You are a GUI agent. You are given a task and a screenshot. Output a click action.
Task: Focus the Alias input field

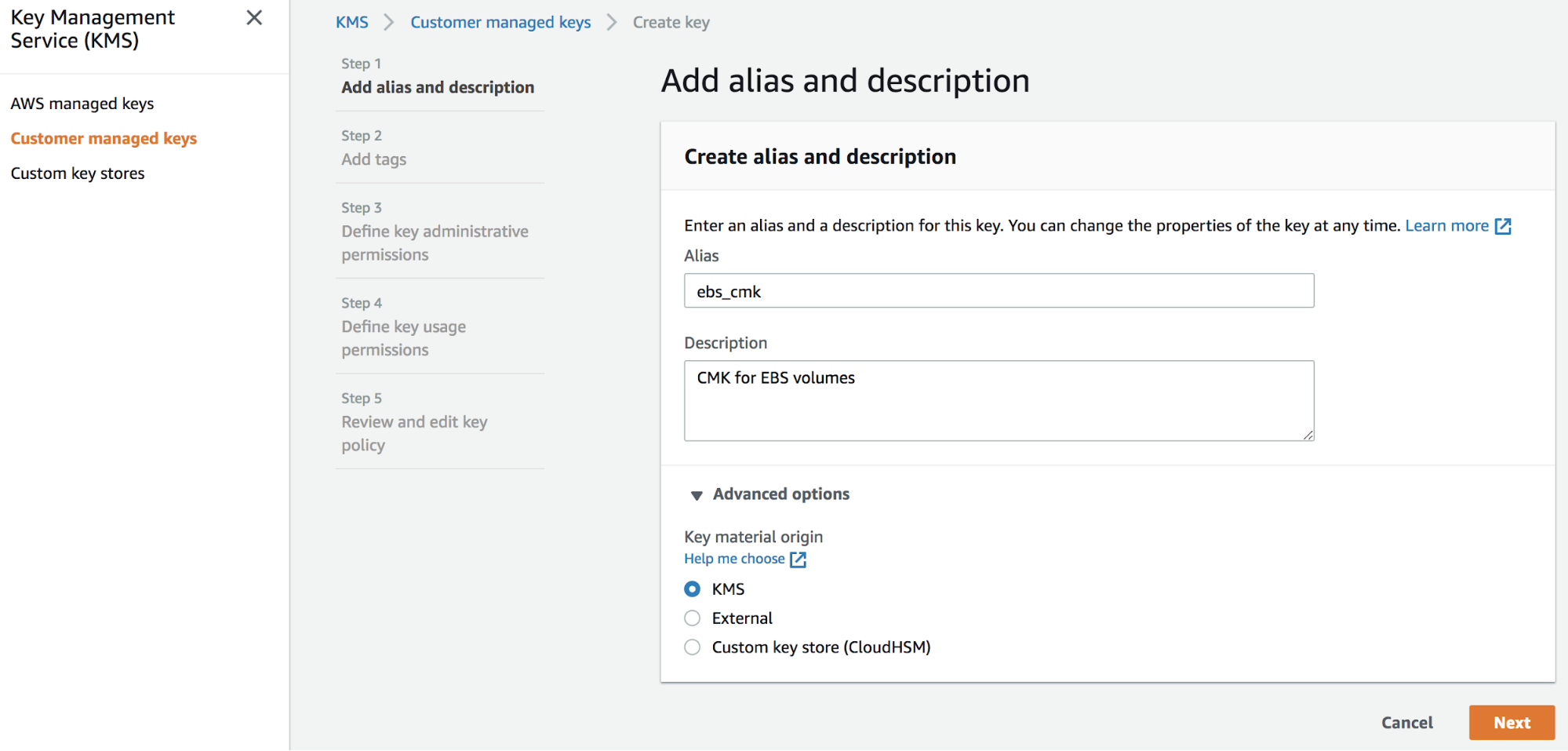[999, 290]
